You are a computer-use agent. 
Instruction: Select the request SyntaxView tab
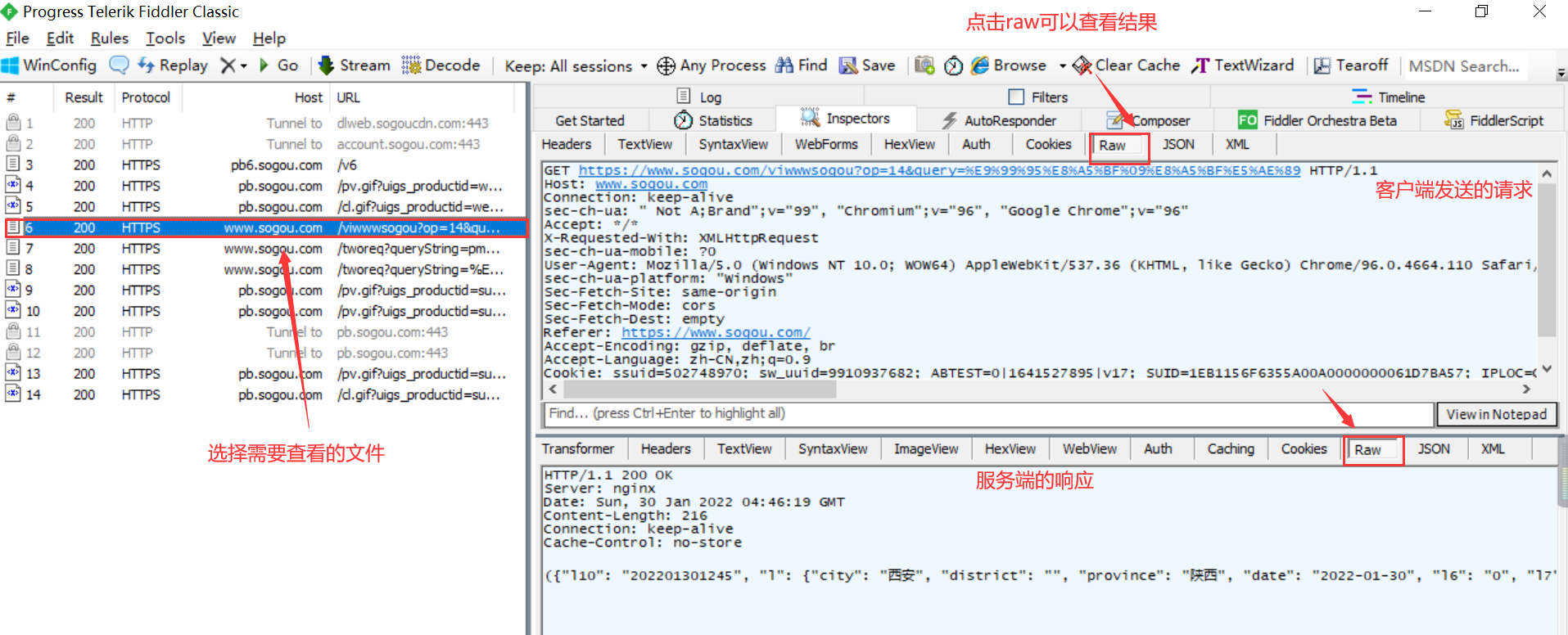[733, 144]
